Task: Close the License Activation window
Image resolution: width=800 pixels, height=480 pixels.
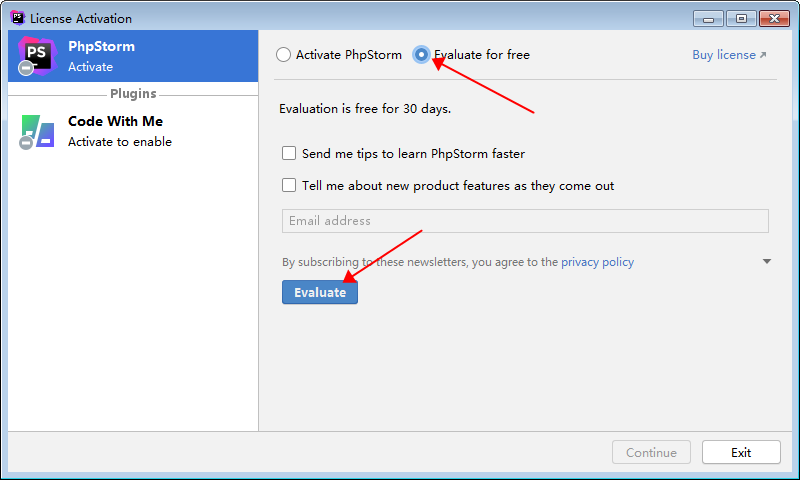Action: [774, 19]
